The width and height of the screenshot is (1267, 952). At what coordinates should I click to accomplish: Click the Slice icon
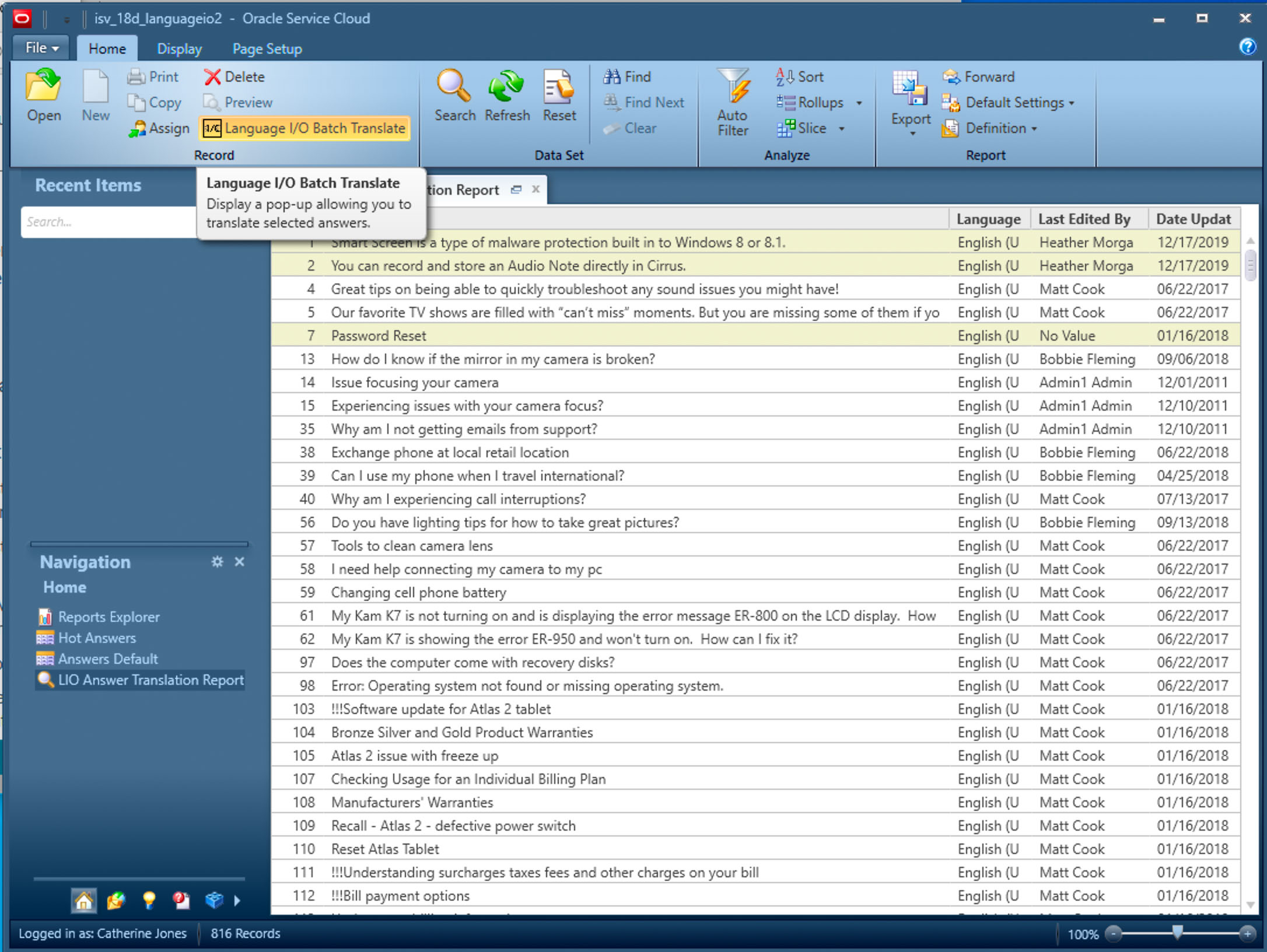click(786, 128)
